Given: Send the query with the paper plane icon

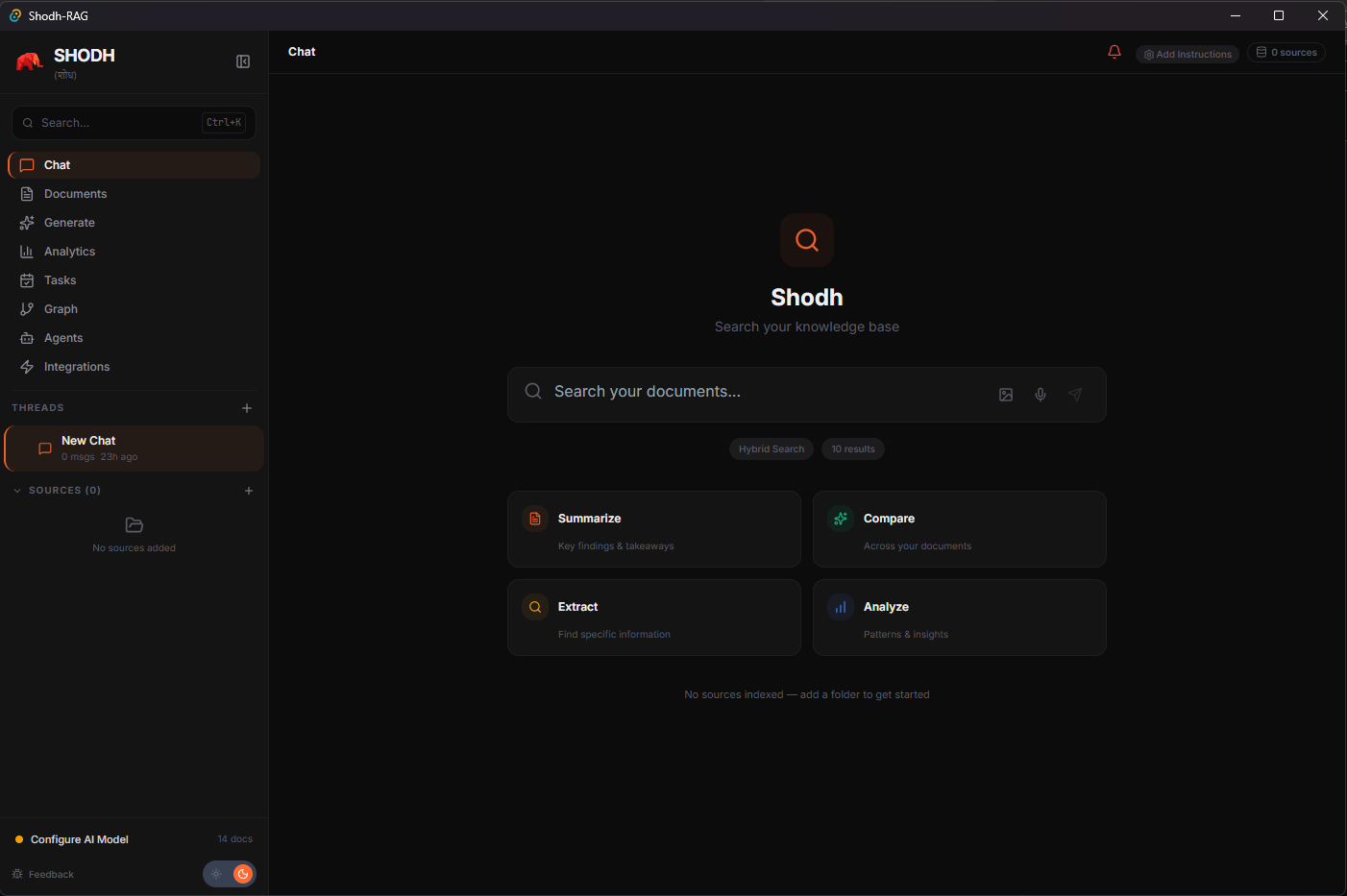Looking at the screenshot, I should pos(1075,395).
